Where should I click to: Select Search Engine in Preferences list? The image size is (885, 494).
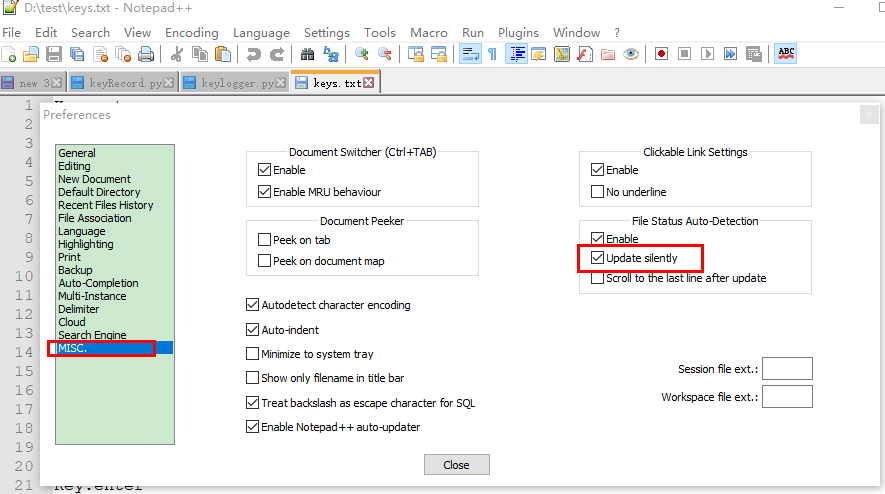pos(92,335)
